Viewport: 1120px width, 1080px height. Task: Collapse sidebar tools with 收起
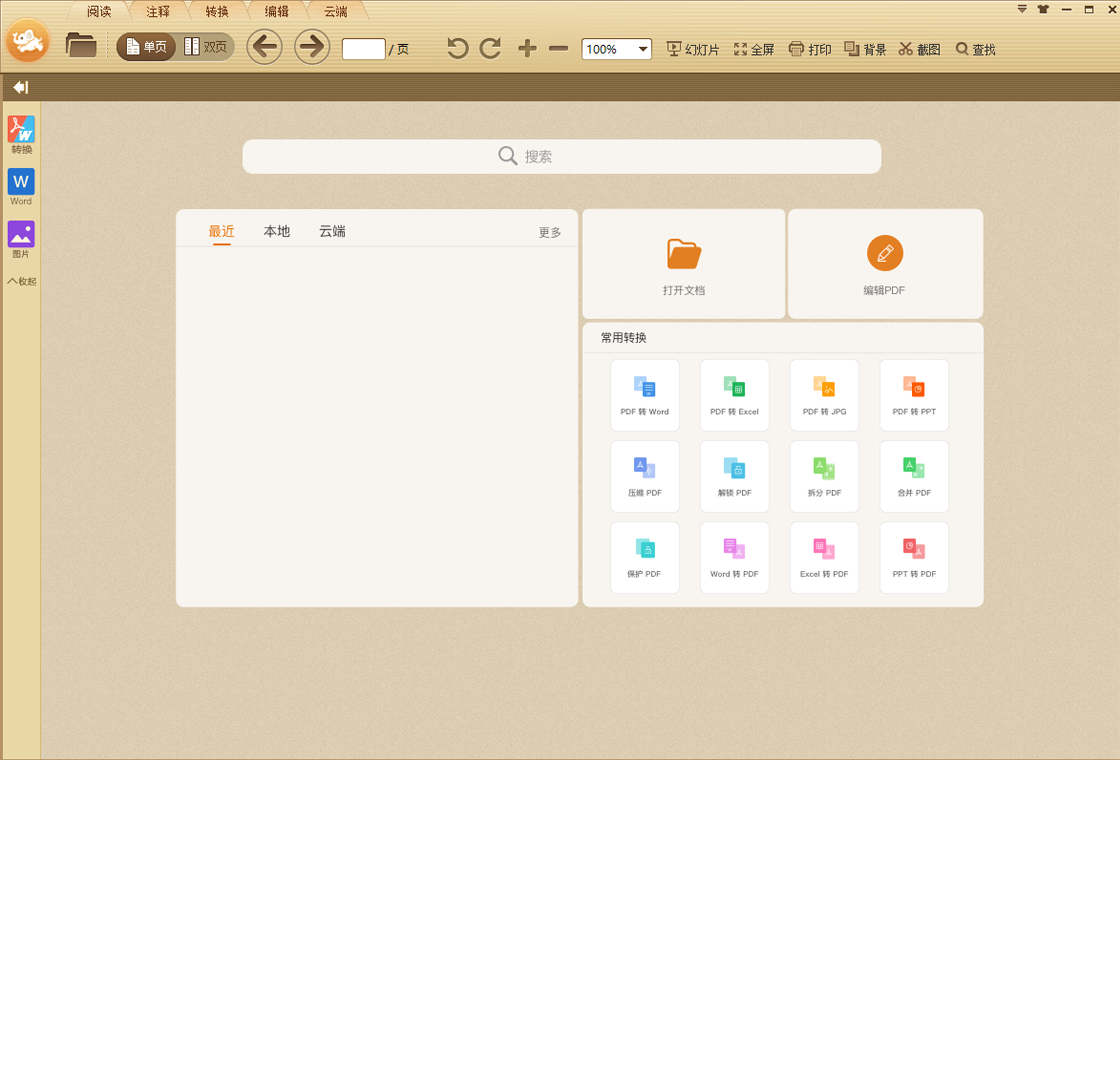pos(21,281)
